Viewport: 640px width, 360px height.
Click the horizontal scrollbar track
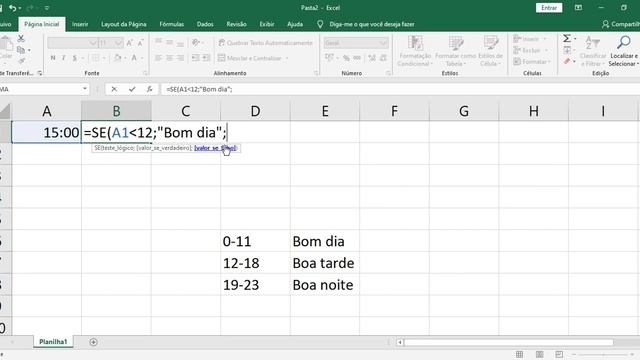click(508, 342)
